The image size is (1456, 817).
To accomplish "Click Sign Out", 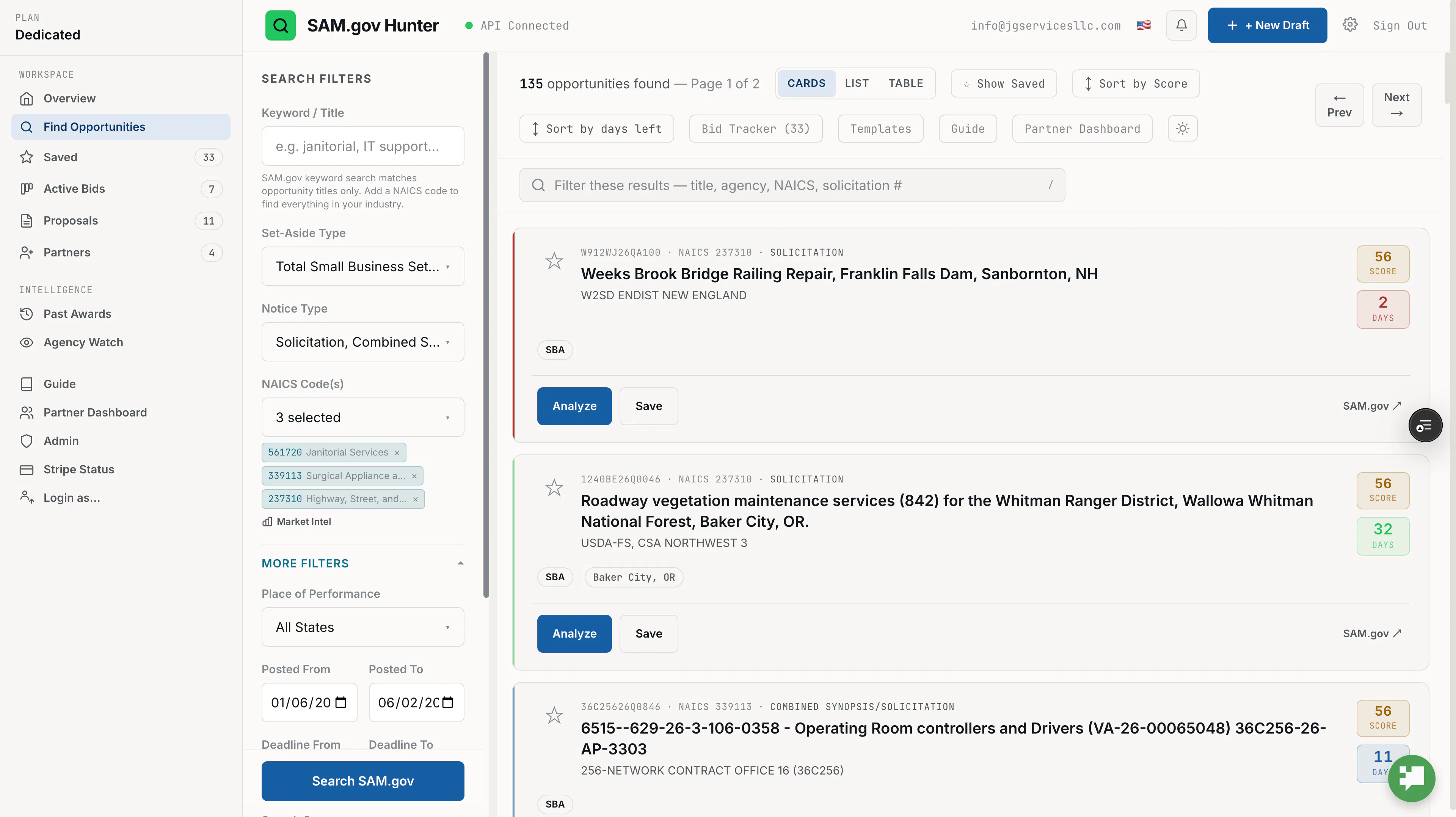I will [1400, 26].
